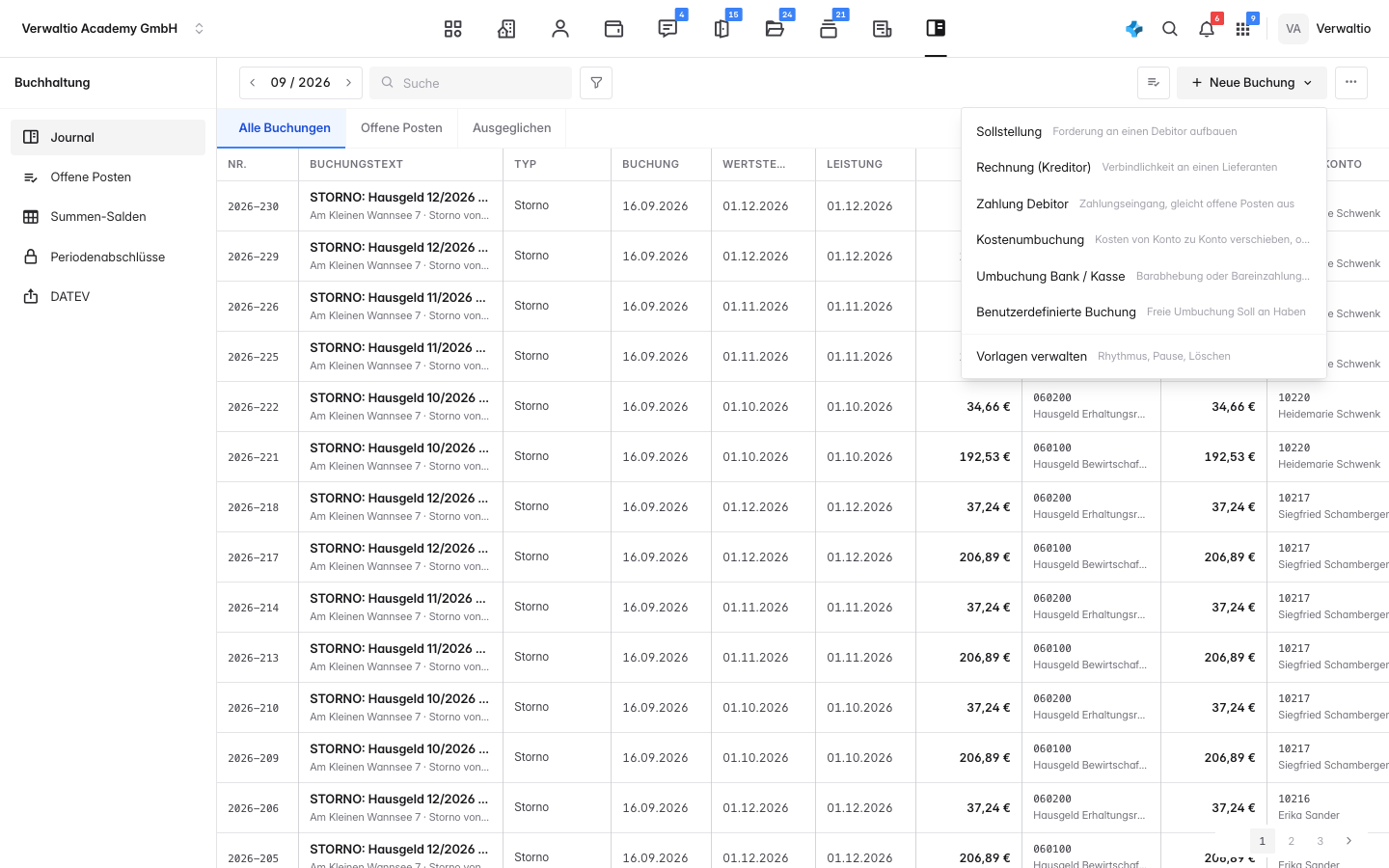
Task: Choose Rechnung (Kreditor) from the menu
Action: (1144, 167)
